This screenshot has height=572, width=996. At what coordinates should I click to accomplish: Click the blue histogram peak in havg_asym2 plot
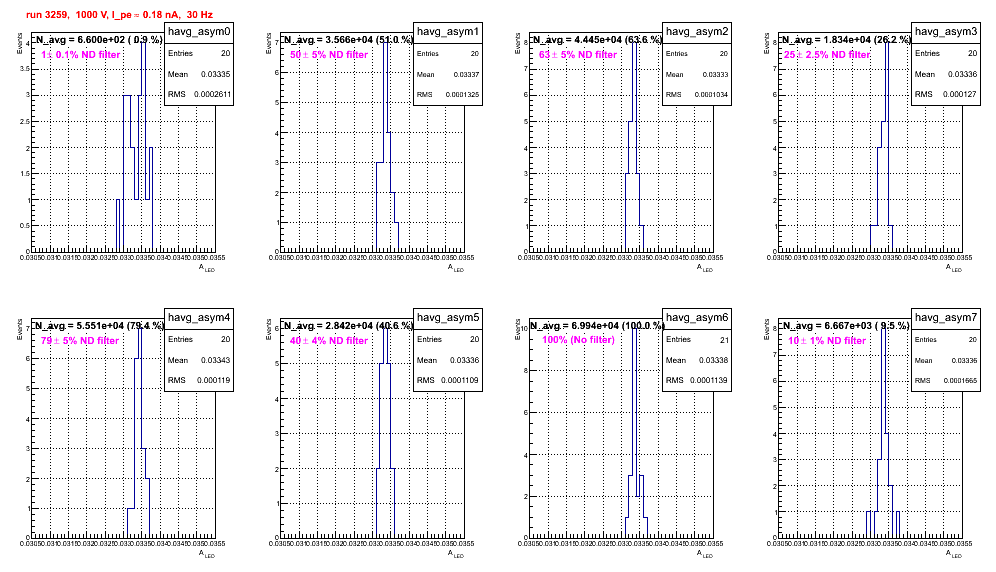[x=635, y=43]
